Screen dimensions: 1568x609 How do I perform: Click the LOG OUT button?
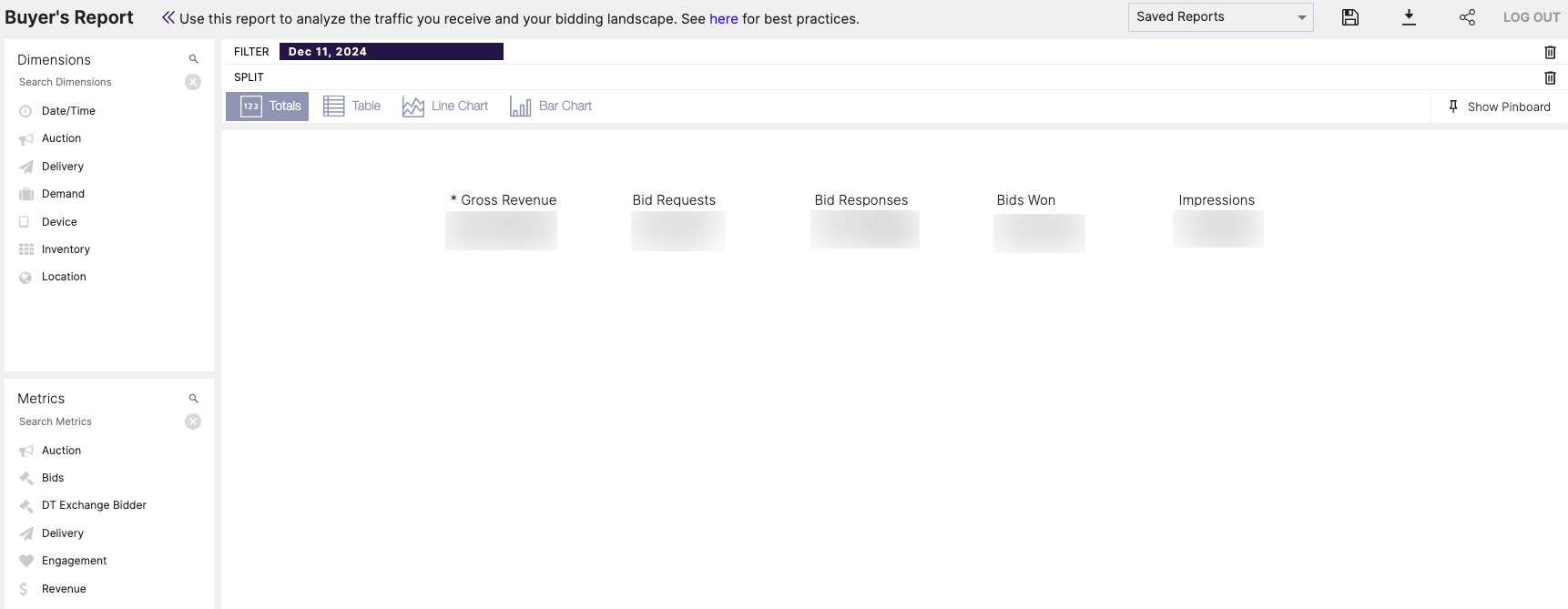(x=1532, y=17)
